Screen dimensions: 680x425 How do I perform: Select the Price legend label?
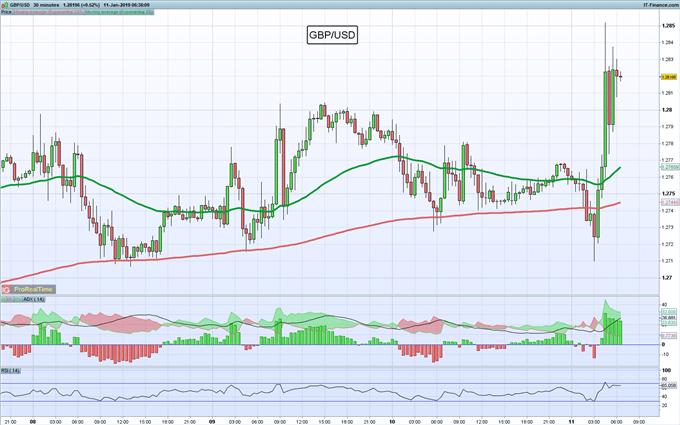click(6, 12)
